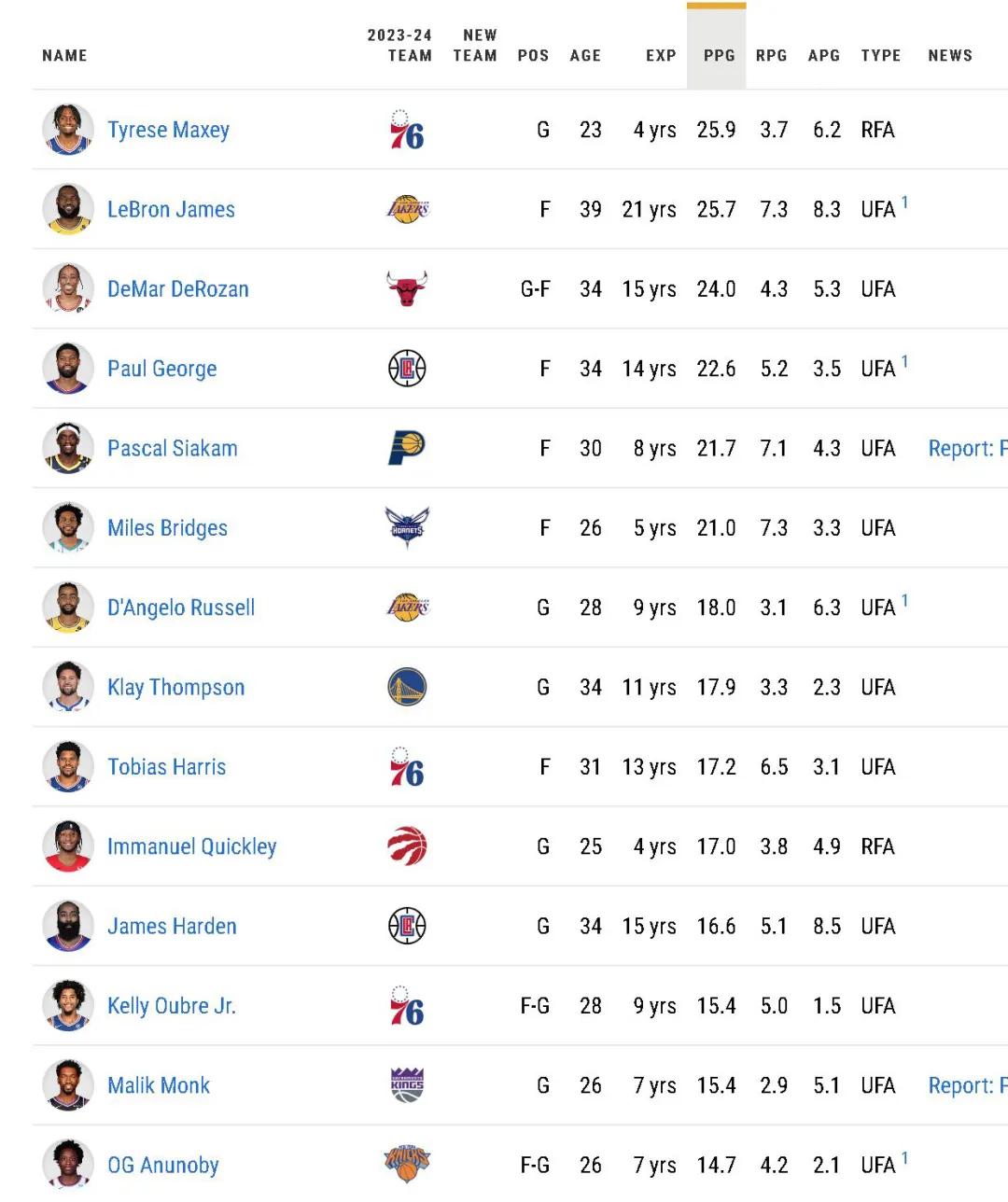The image size is (1008, 1202).
Task: Open the Report news link for Pascal Siakam
Action: tap(968, 448)
